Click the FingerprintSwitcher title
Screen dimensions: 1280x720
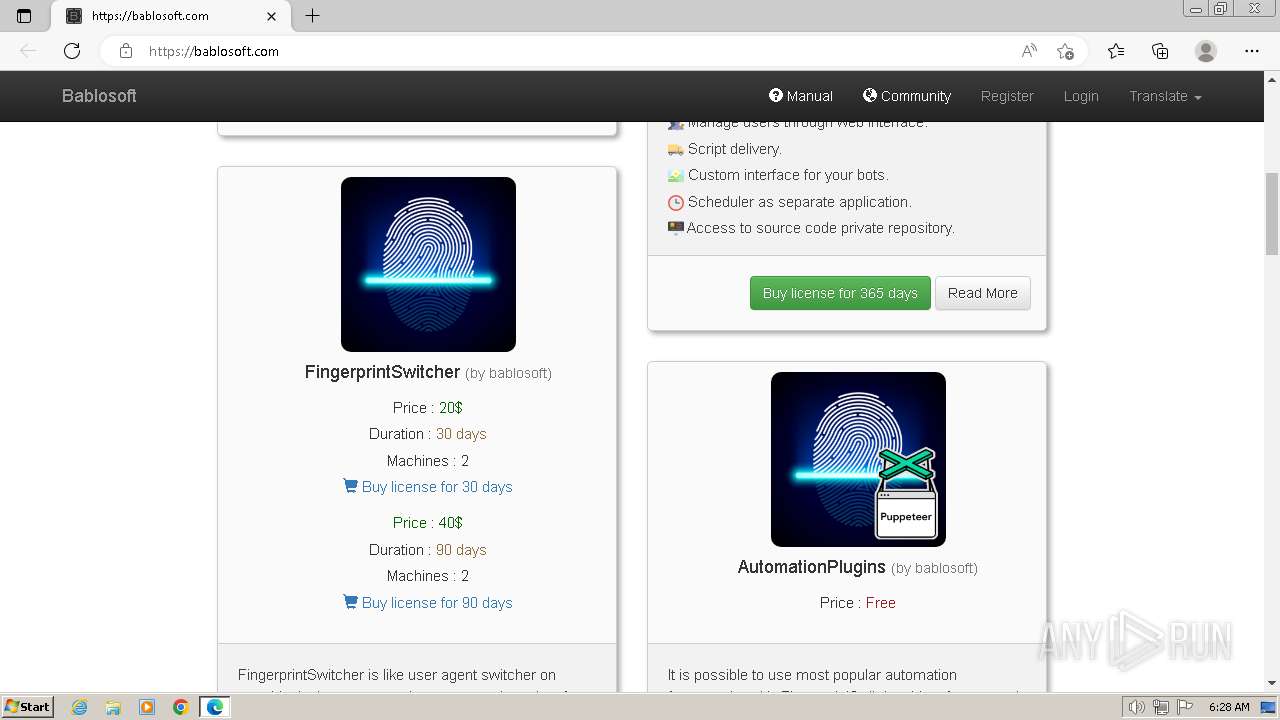[x=382, y=372]
